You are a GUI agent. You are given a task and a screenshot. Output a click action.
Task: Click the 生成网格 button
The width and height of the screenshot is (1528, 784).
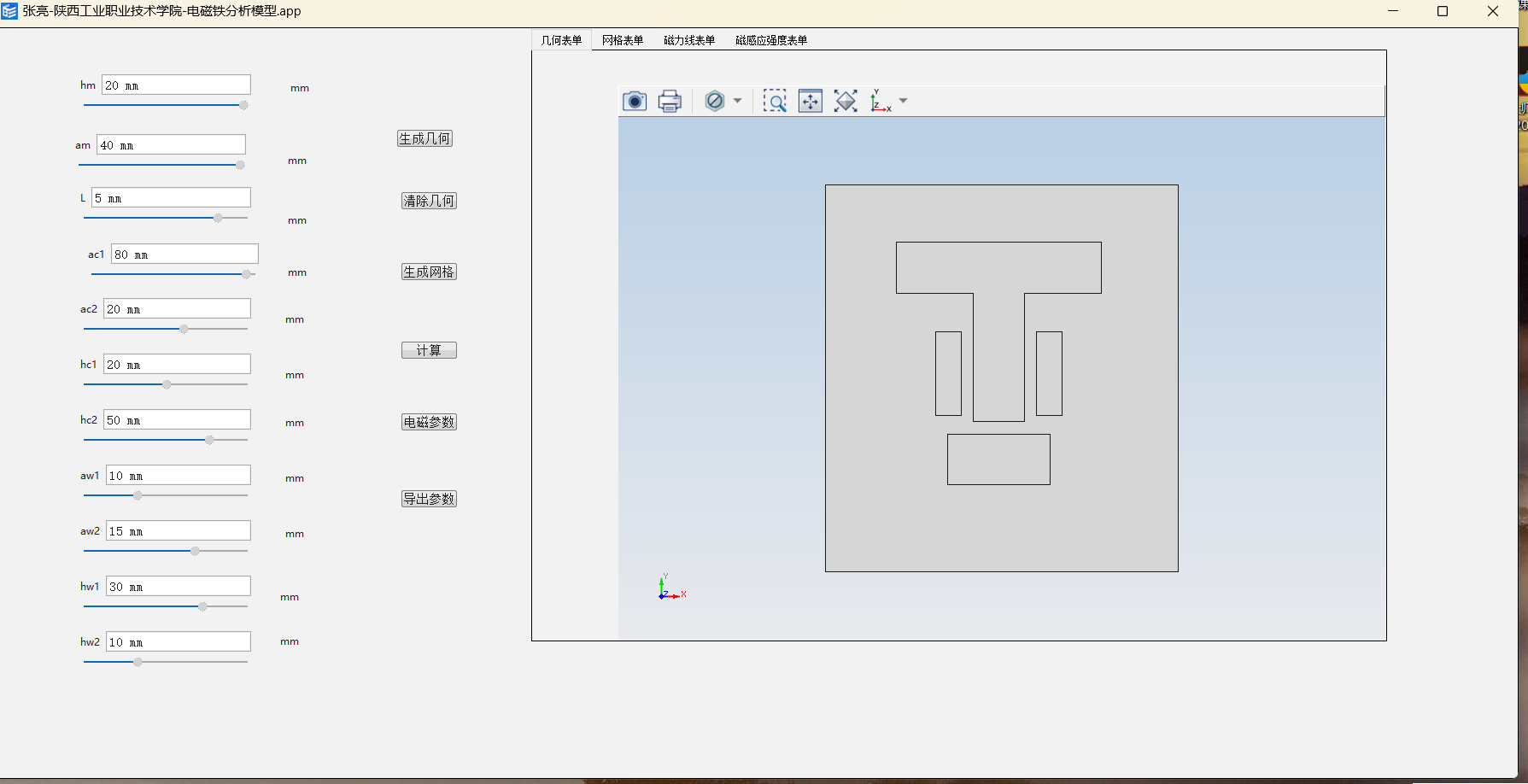click(429, 272)
